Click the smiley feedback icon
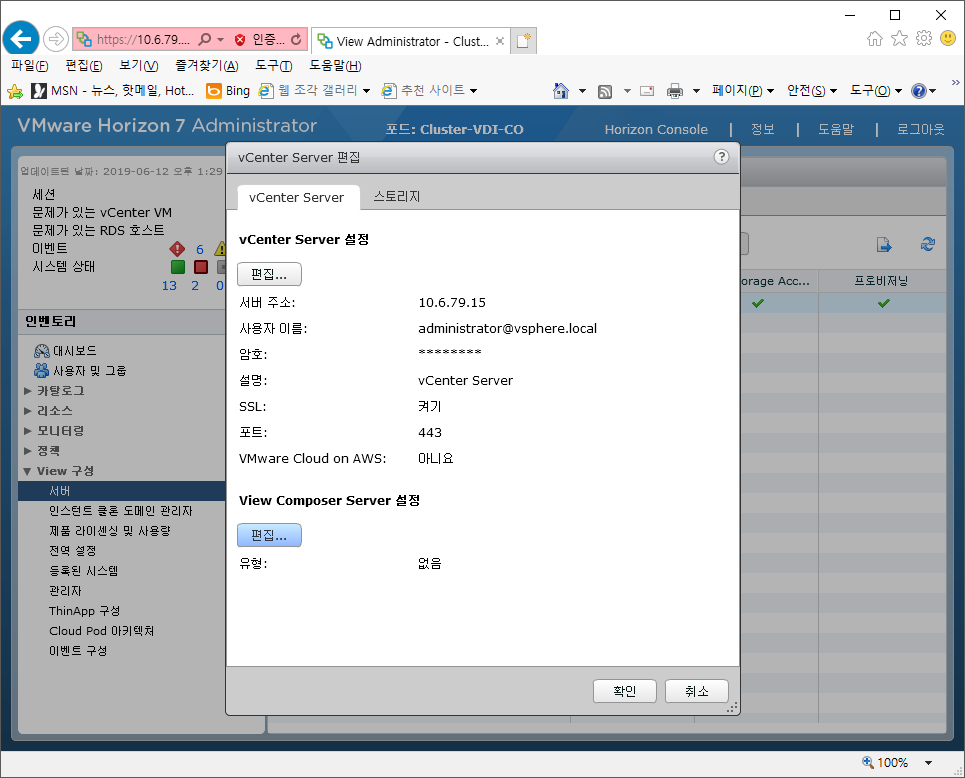 point(948,38)
